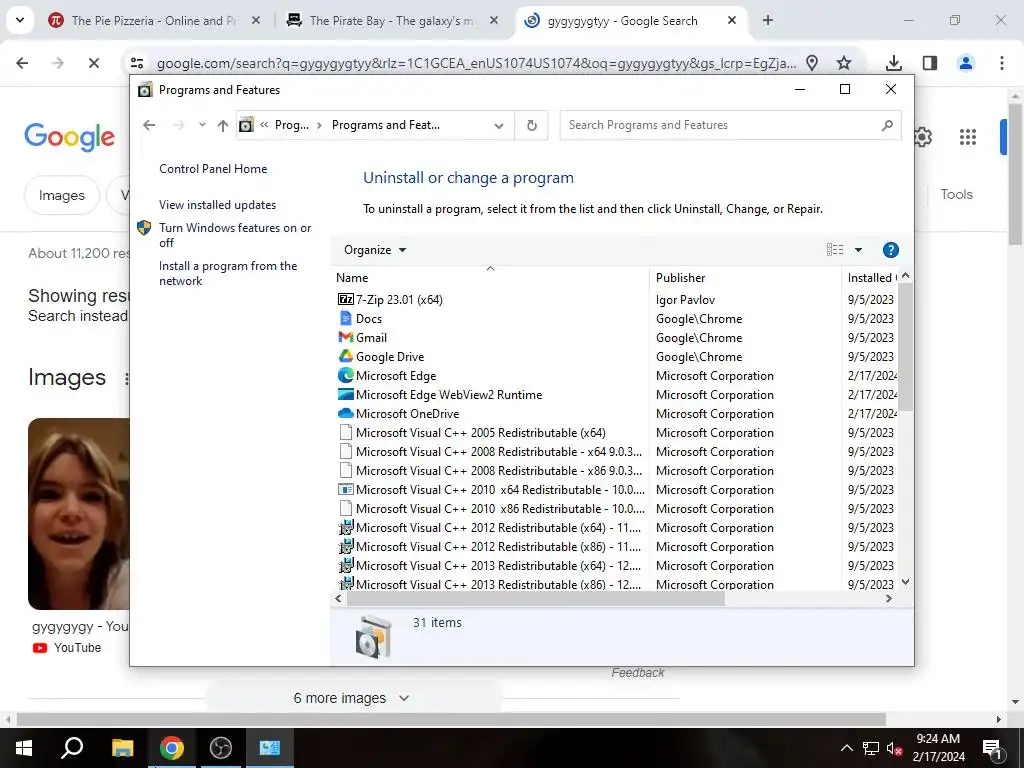Open Install a program from the network
This screenshot has width=1024, height=768.
[228, 273]
